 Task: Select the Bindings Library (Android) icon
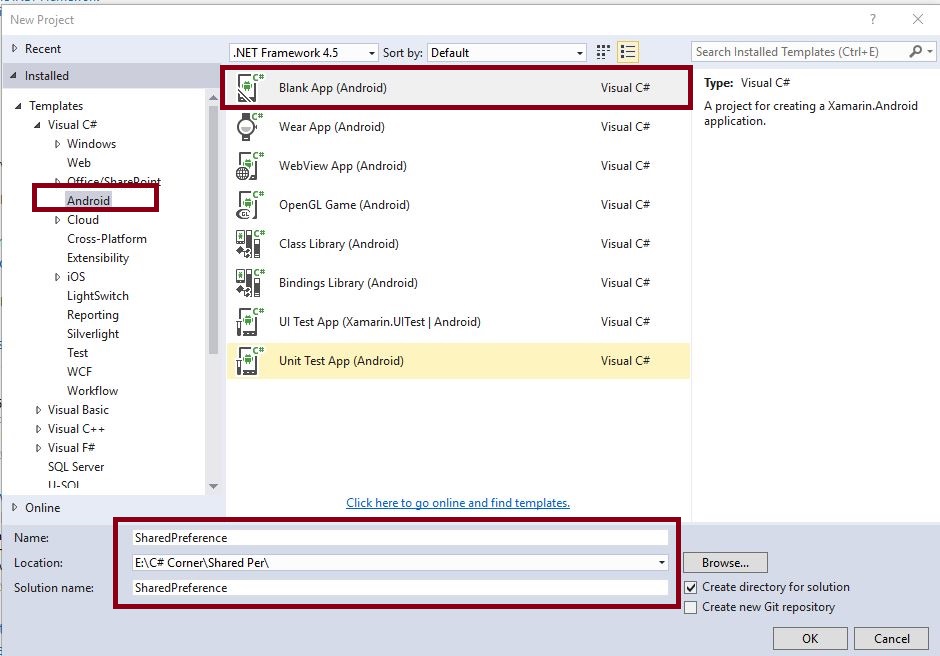249,282
